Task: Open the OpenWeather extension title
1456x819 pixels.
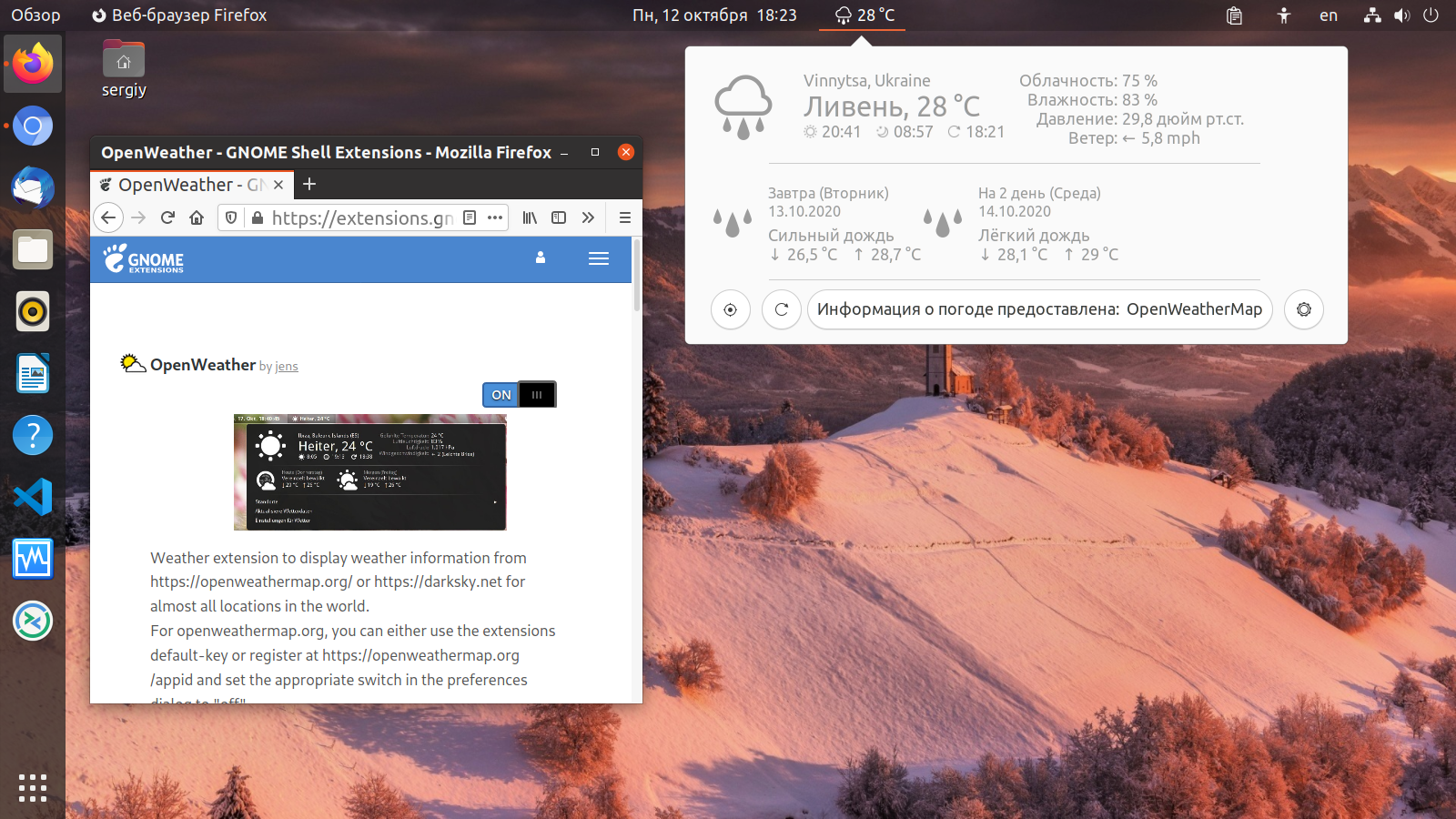Action: click(203, 365)
